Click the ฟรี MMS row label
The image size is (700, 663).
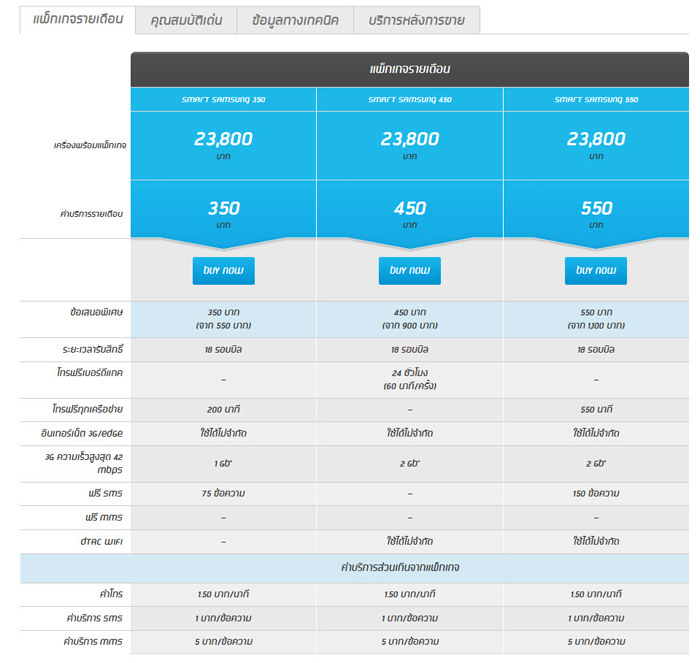tap(104, 517)
